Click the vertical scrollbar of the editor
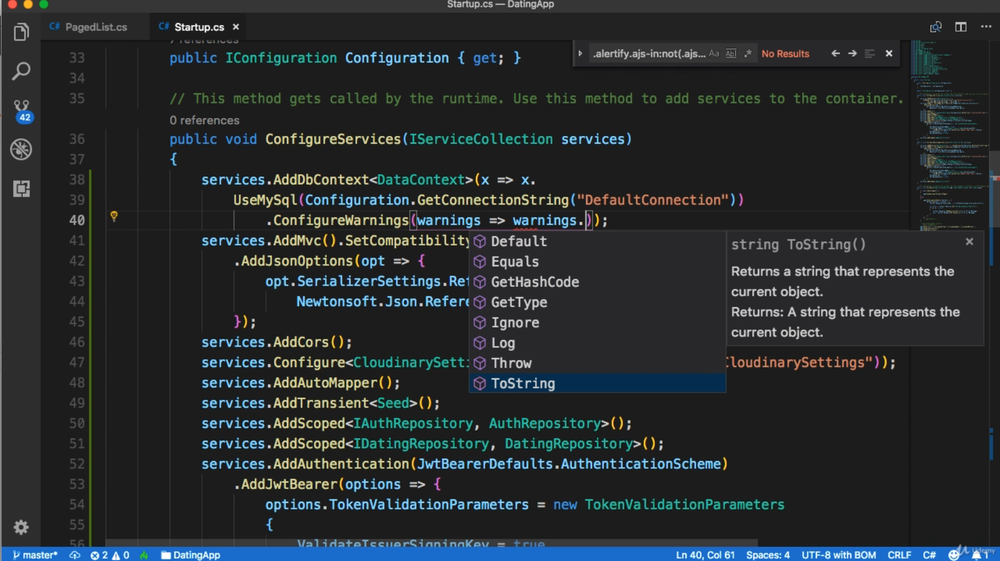 (x=995, y=293)
